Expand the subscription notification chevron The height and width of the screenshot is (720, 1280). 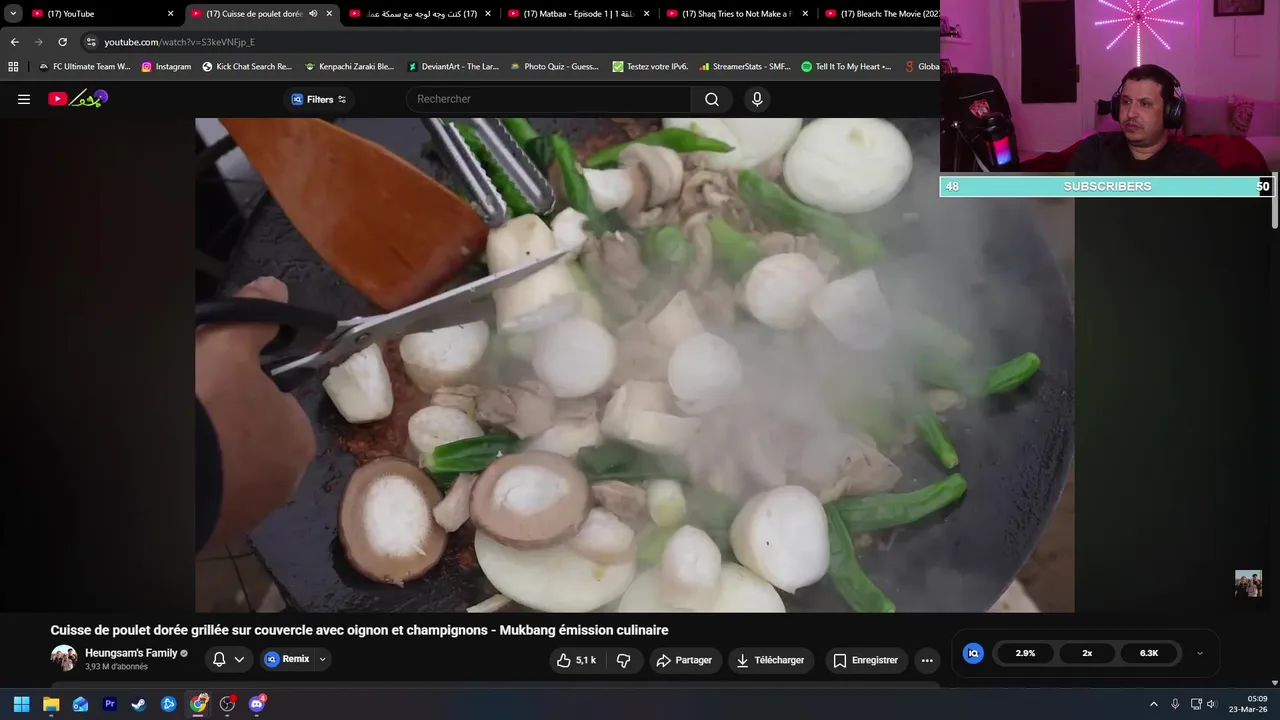pos(239,660)
